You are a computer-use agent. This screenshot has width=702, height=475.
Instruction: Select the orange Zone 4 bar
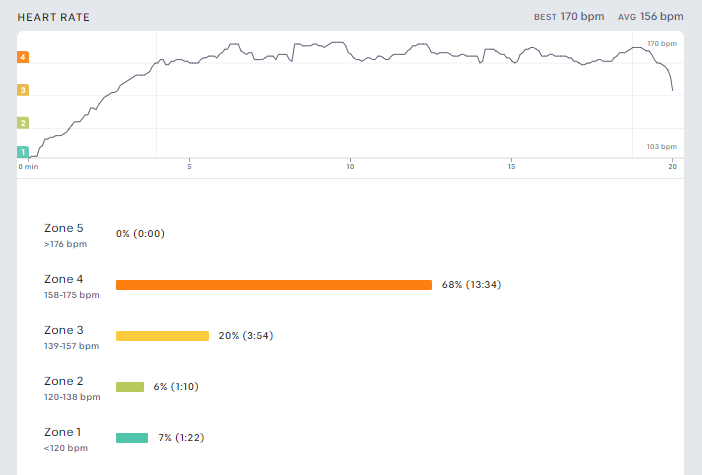(x=274, y=285)
